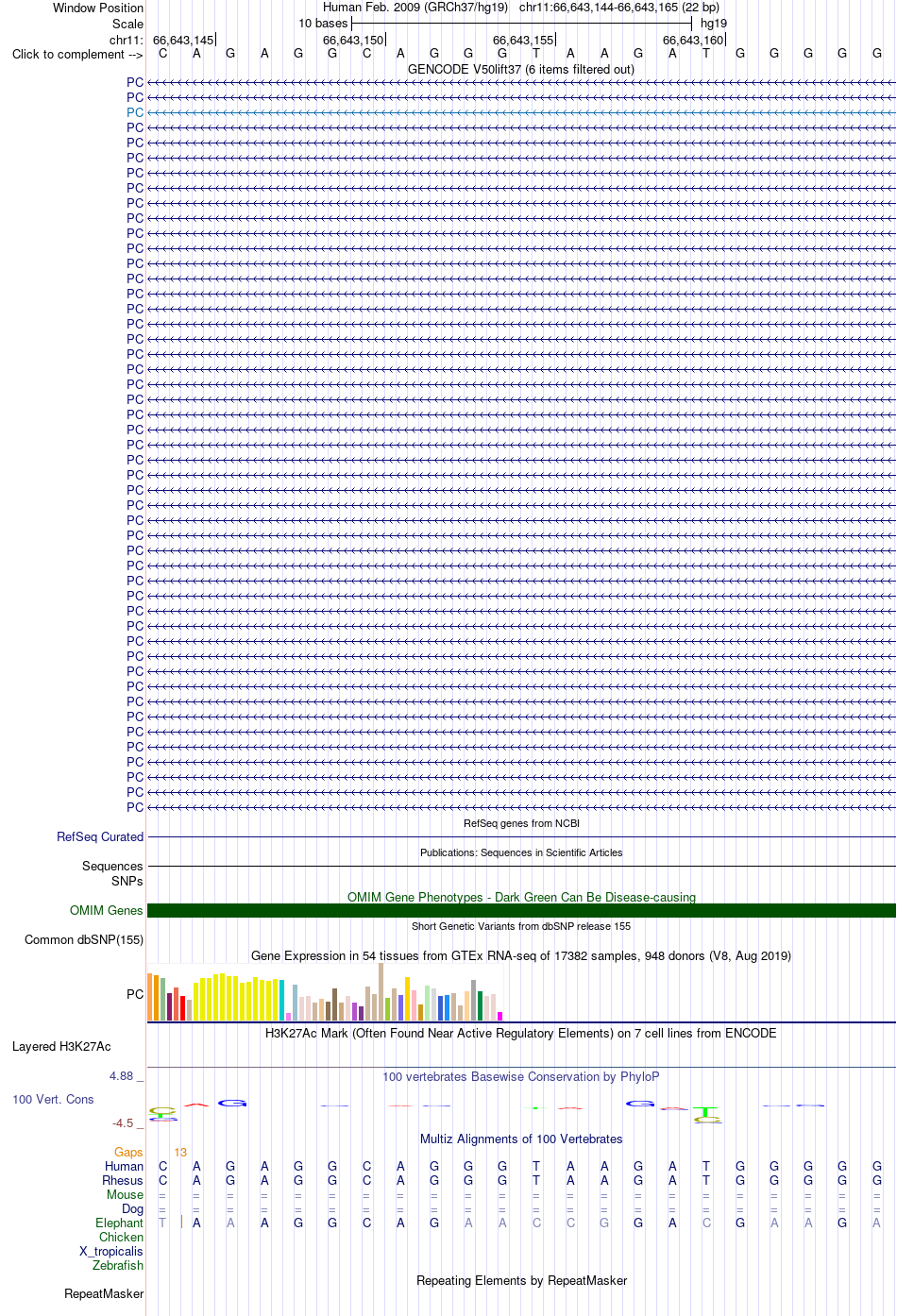Click the 'Click to complement -->' label
The image size is (897, 1316).
pyautogui.click(x=77, y=54)
